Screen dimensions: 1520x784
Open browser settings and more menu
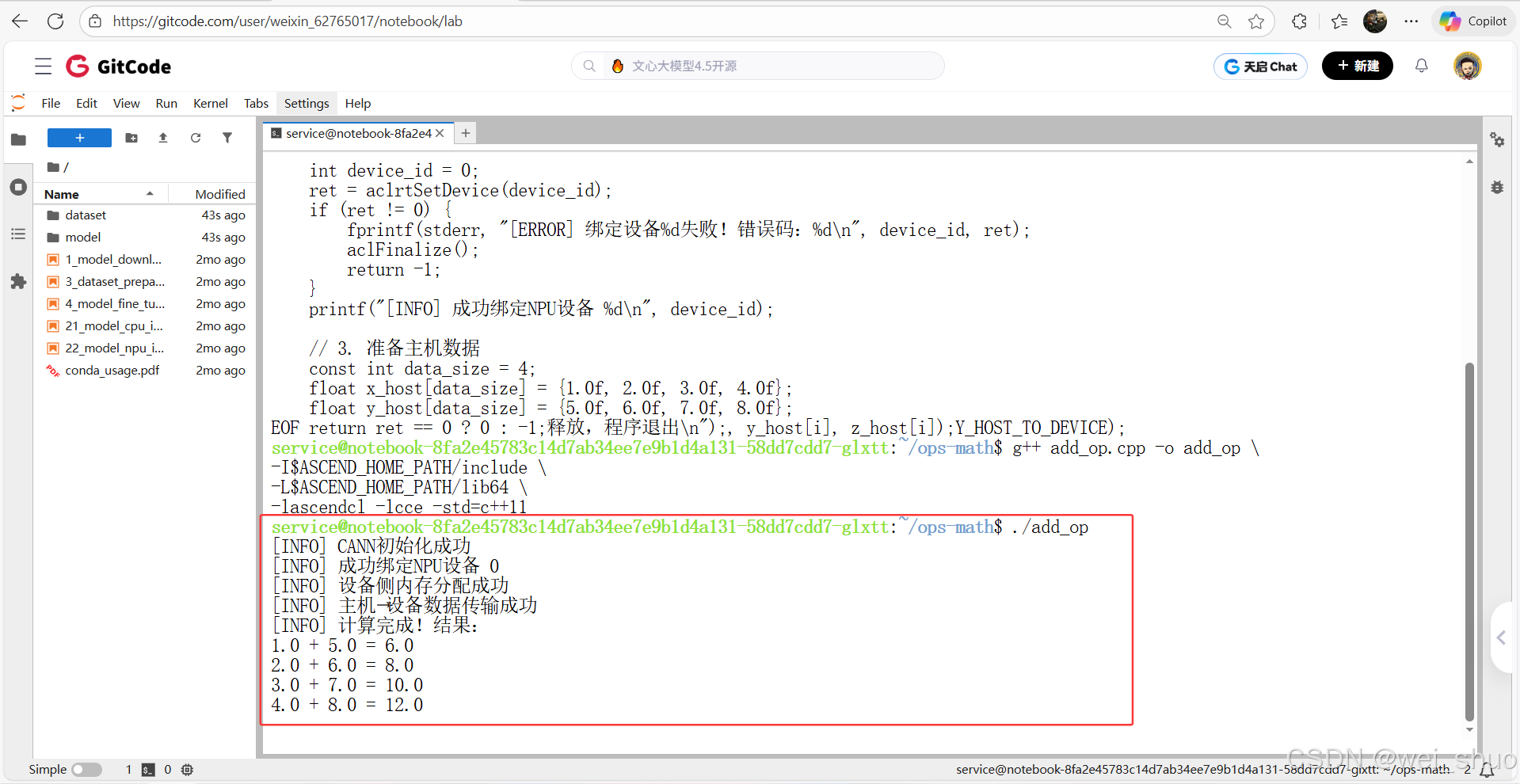click(1411, 21)
